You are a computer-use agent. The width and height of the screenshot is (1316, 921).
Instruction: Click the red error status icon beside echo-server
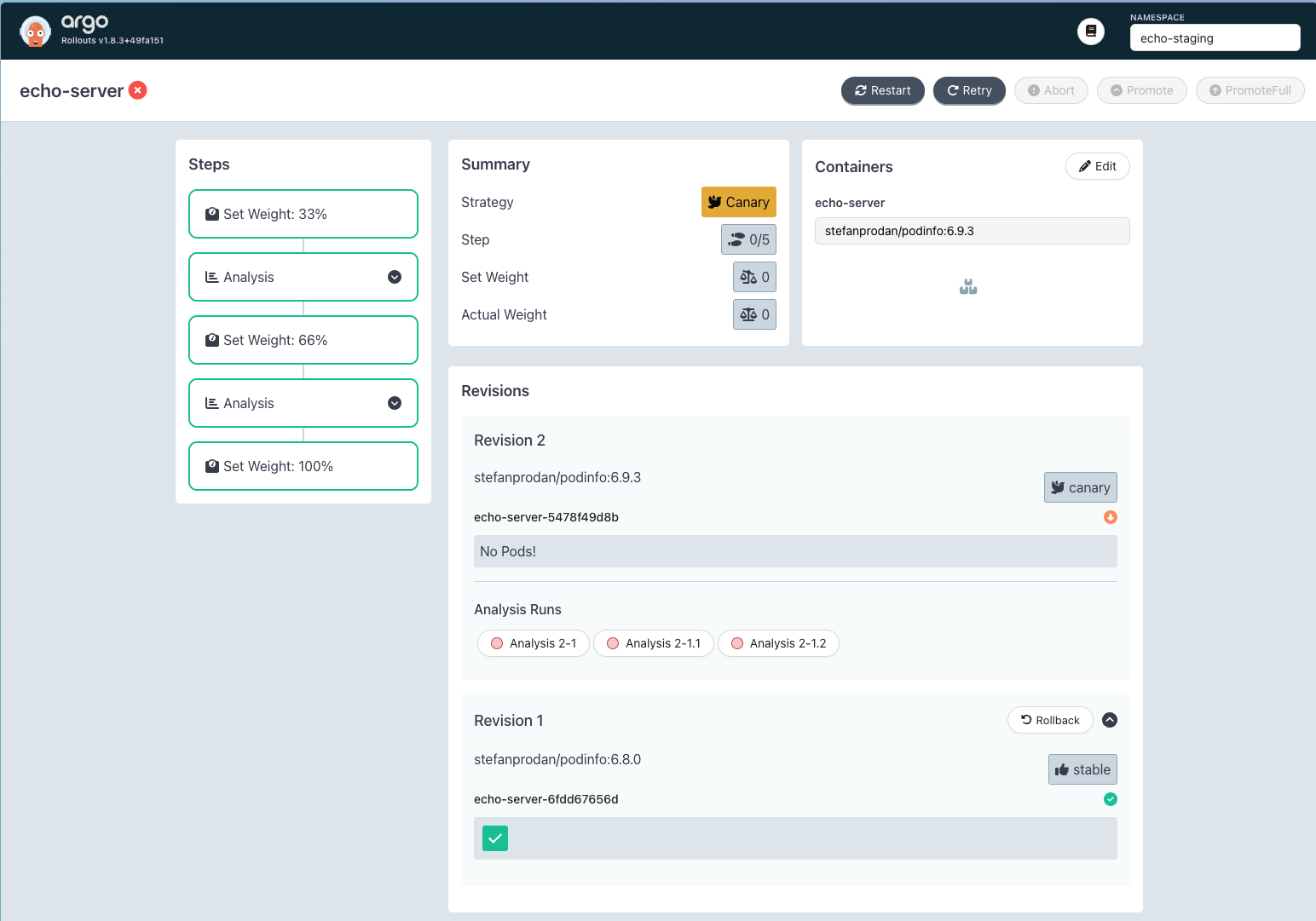click(138, 90)
